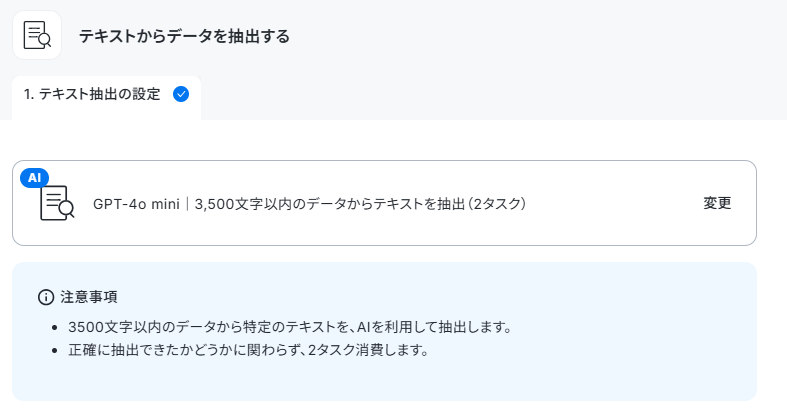
Task: Click the second note starting with 正確に抽出できたか
Action: pyautogui.click(x=248, y=350)
